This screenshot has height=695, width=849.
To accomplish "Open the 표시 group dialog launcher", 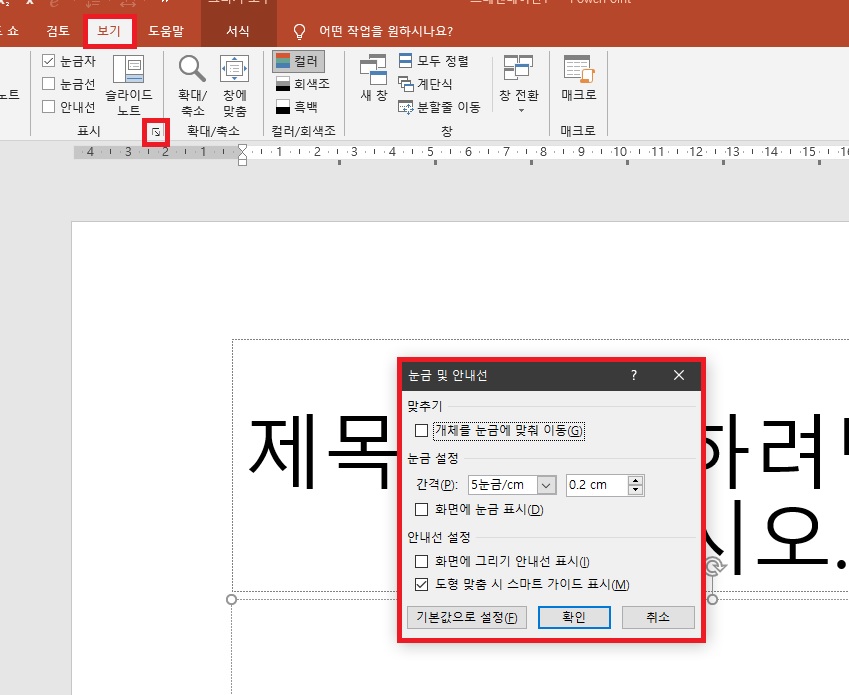I will tap(156, 132).
